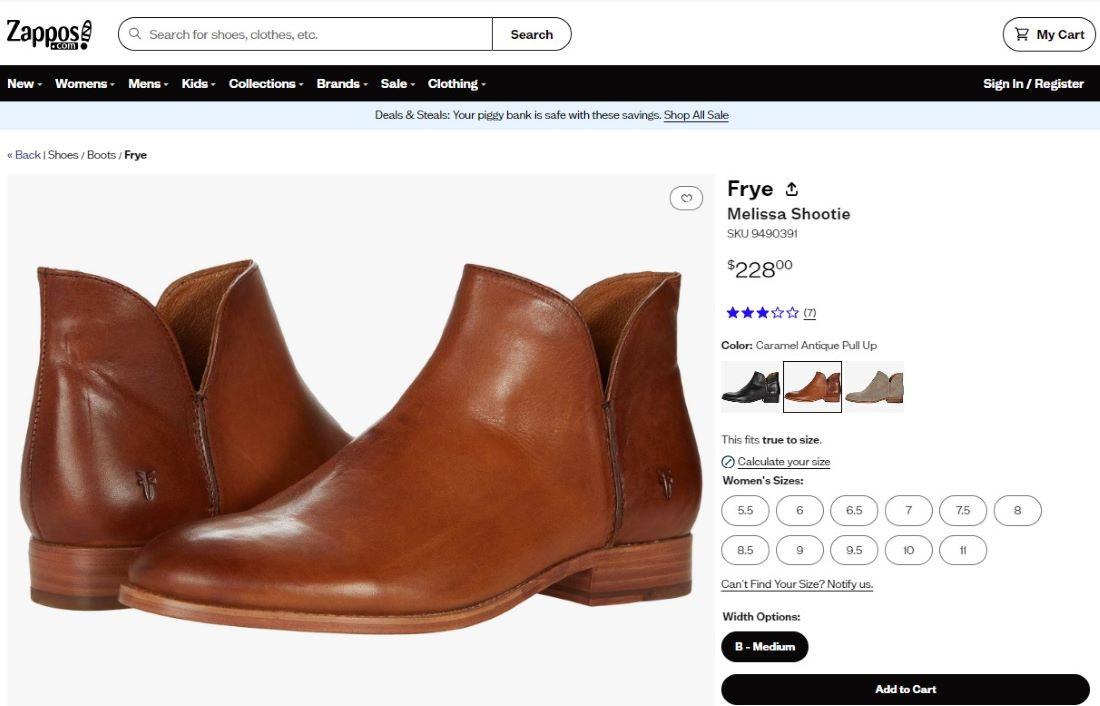Click the magnifying glass search icon
This screenshot has width=1100, height=706.
[135, 34]
